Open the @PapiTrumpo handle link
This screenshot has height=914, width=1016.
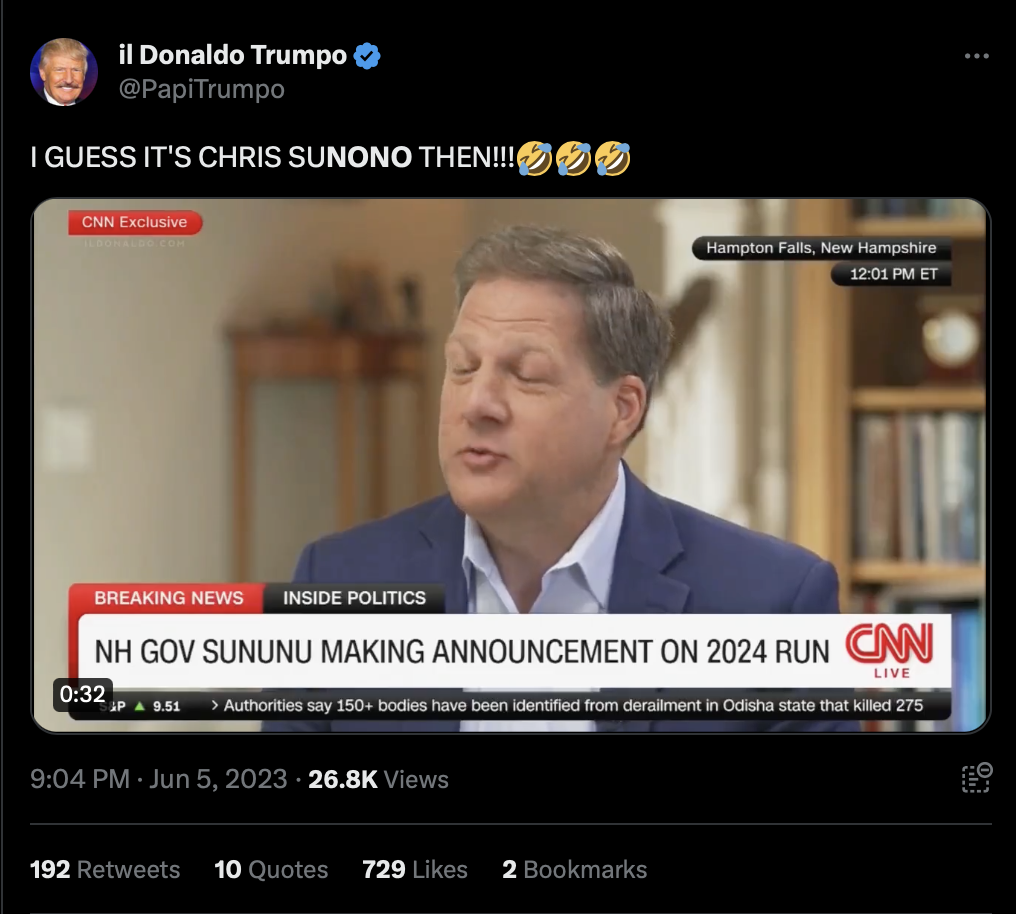tap(202, 89)
